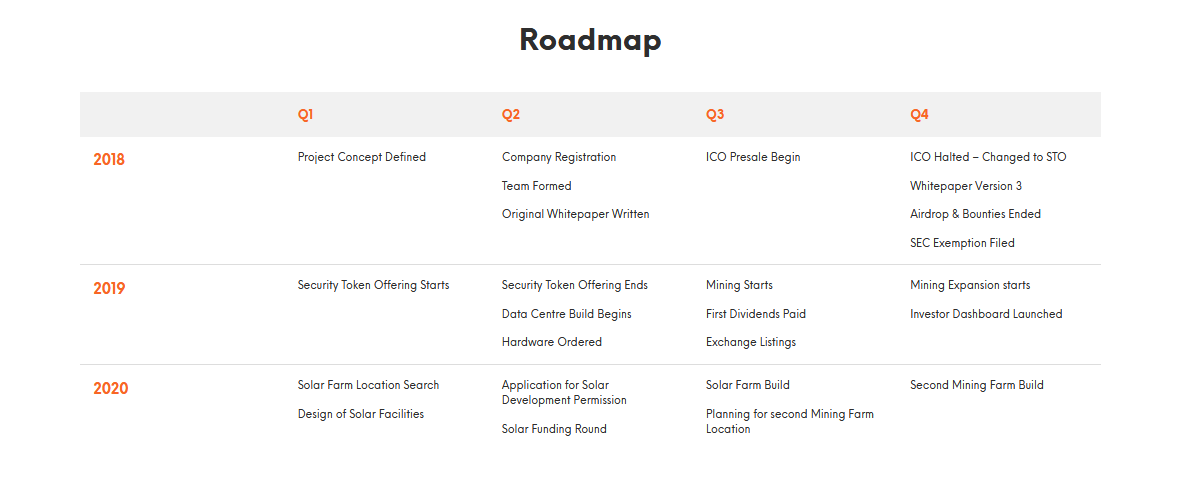Click ICO Halted – Changed to STO
The width and height of the screenshot is (1199, 490).
[x=988, y=157]
